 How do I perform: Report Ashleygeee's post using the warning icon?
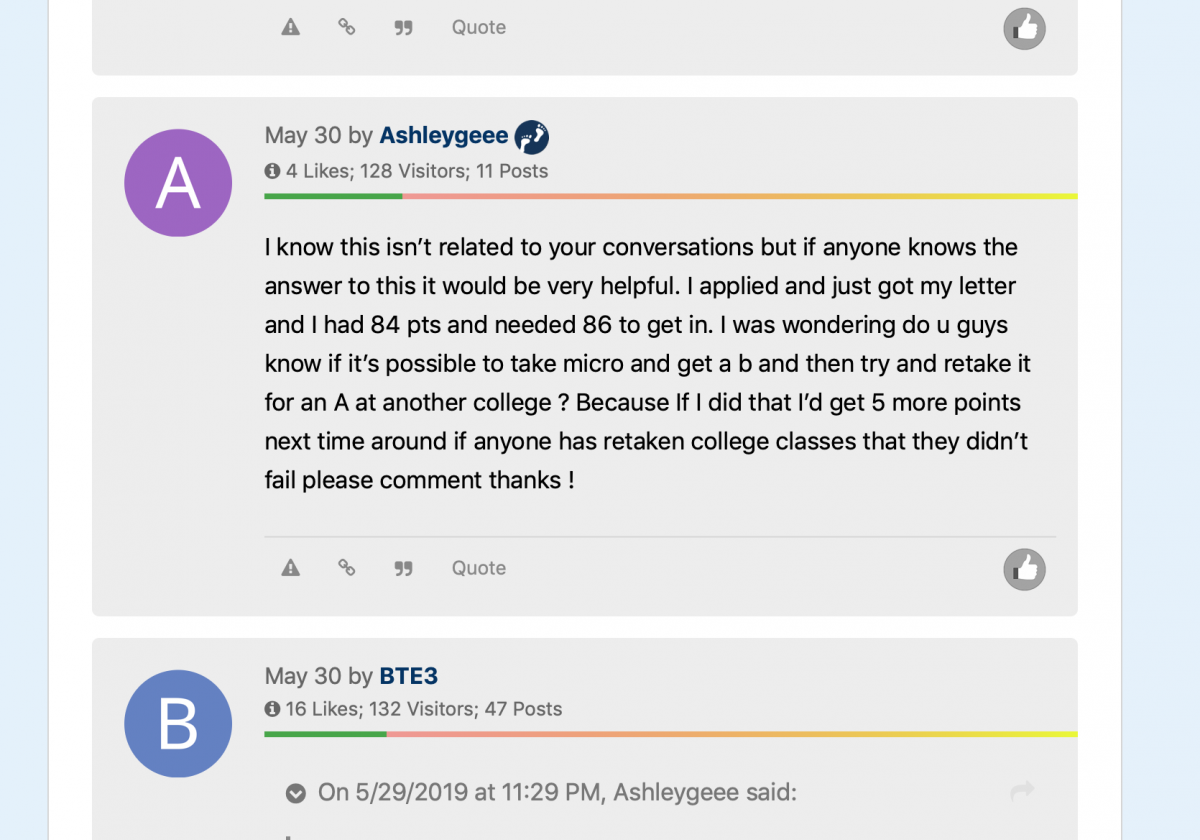(291, 568)
